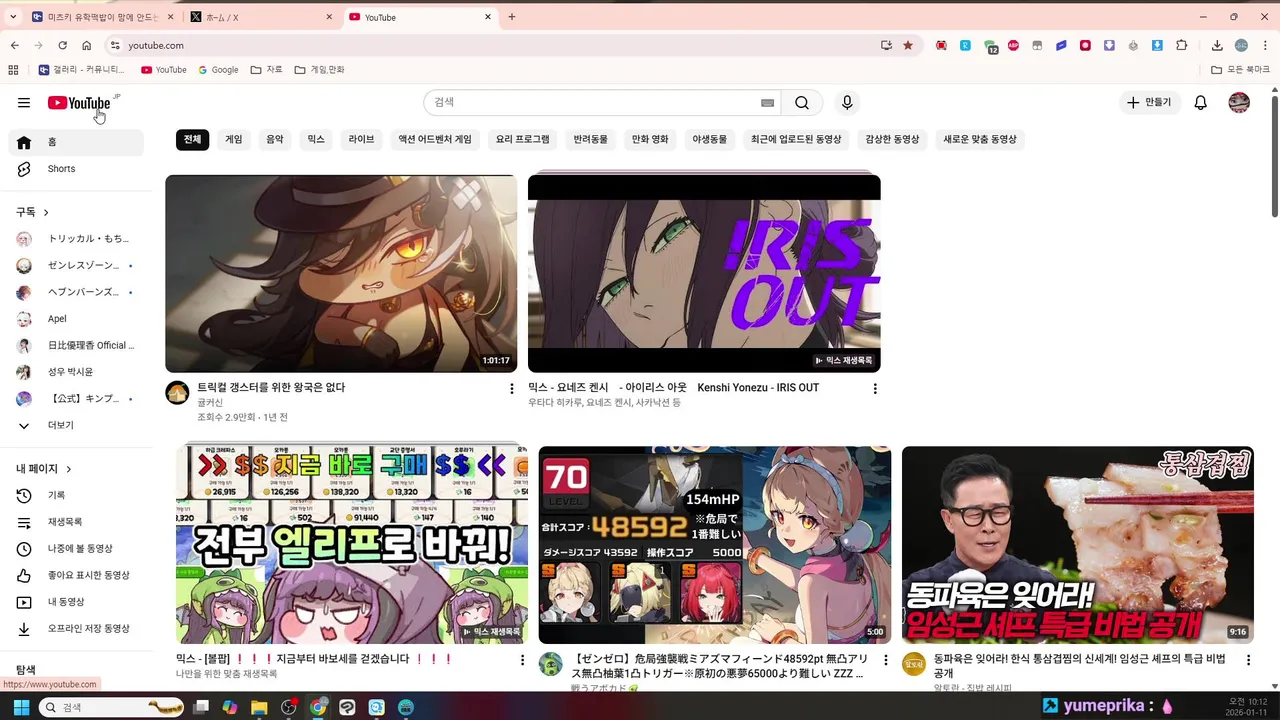Screen dimensions: 1280x720
Task: Open the 1:01:17 트릭컬 video thumbnail
Action: point(341,273)
